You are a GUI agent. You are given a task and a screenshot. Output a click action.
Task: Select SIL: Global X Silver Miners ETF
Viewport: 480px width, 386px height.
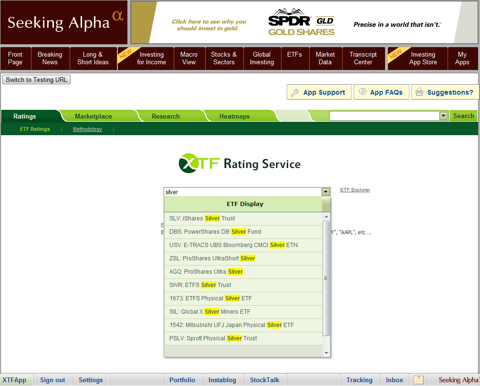click(x=243, y=312)
